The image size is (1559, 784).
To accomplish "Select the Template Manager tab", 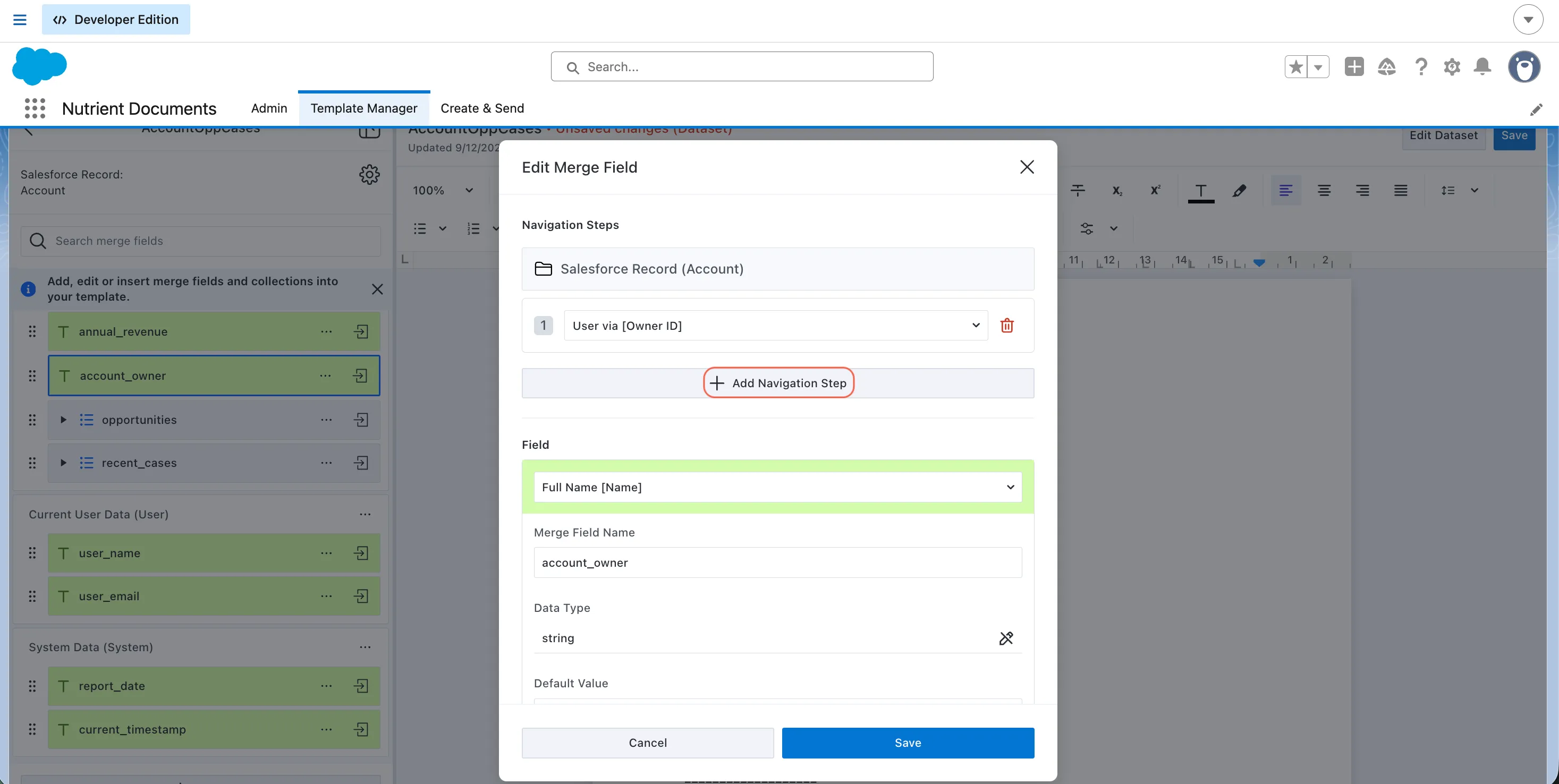I will pyautogui.click(x=364, y=108).
